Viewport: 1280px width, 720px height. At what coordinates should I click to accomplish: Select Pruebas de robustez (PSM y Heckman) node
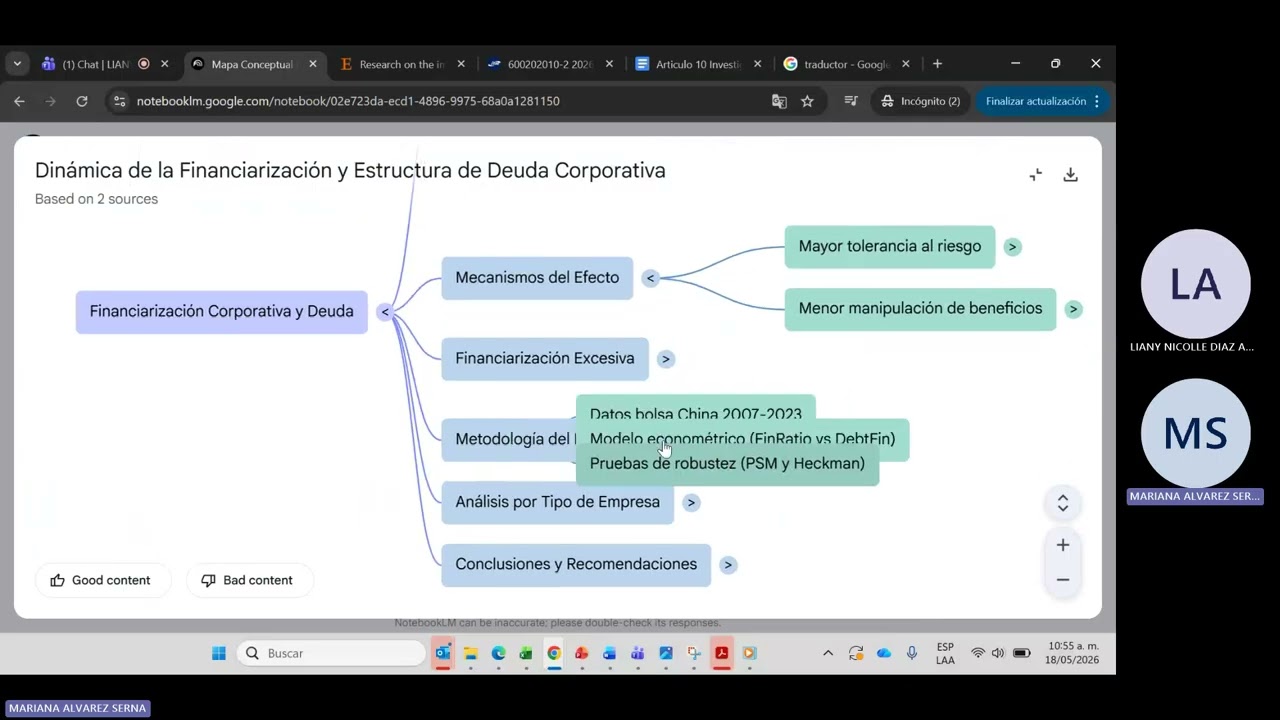[x=727, y=466]
